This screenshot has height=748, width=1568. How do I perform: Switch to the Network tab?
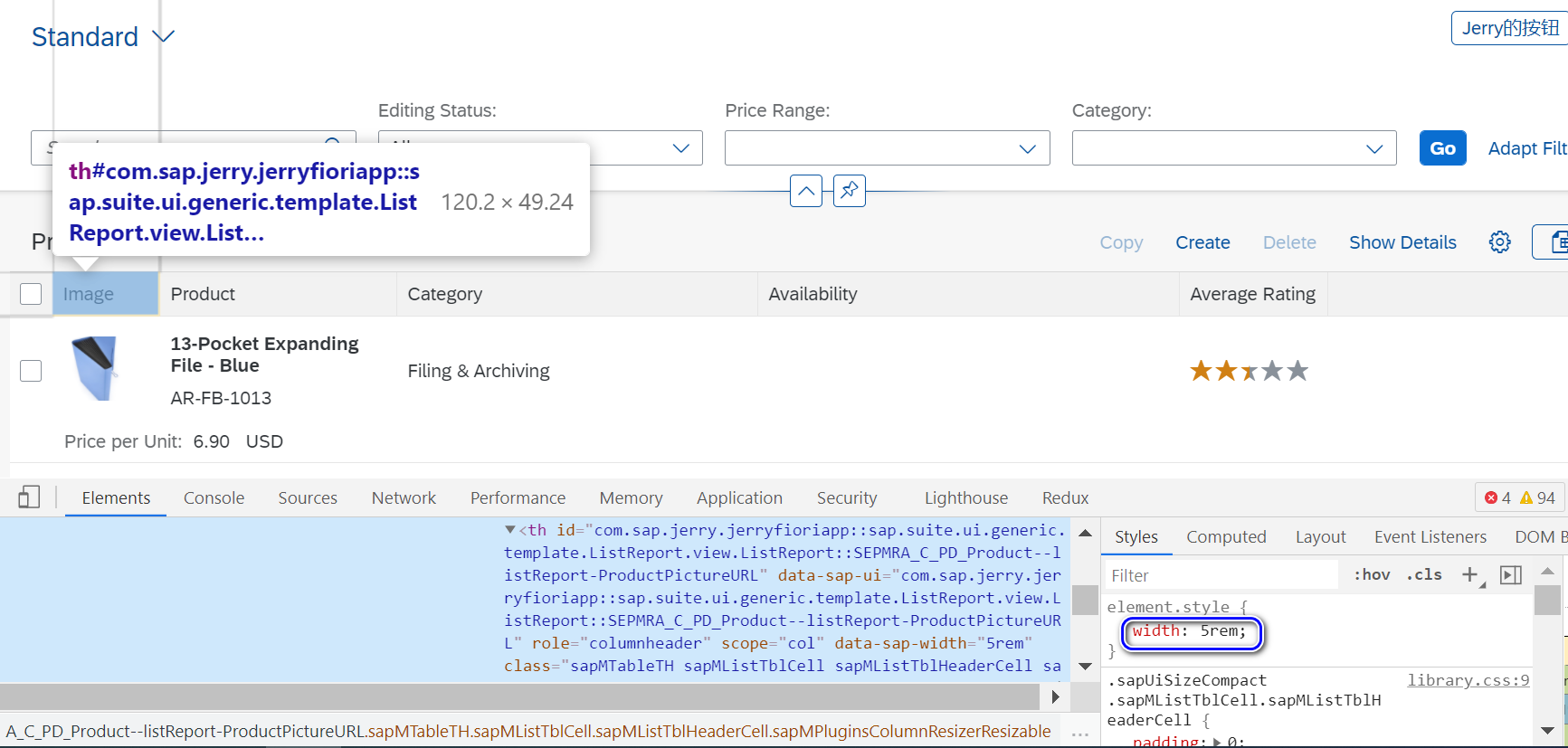click(404, 498)
